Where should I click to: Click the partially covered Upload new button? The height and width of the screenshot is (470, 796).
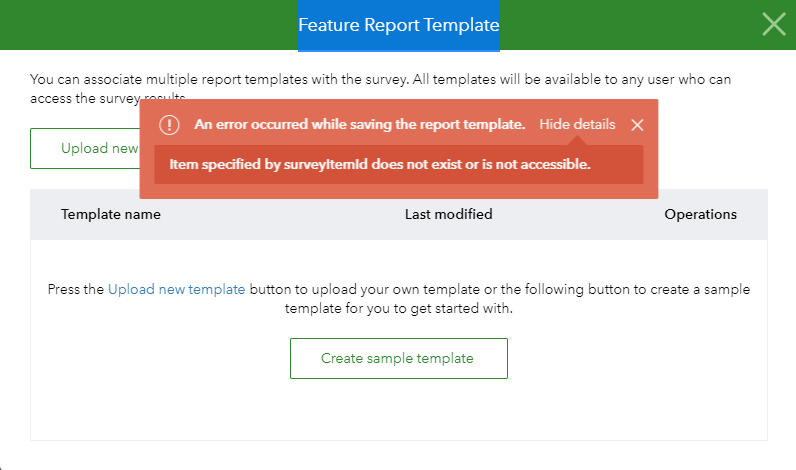click(x=85, y=148)
